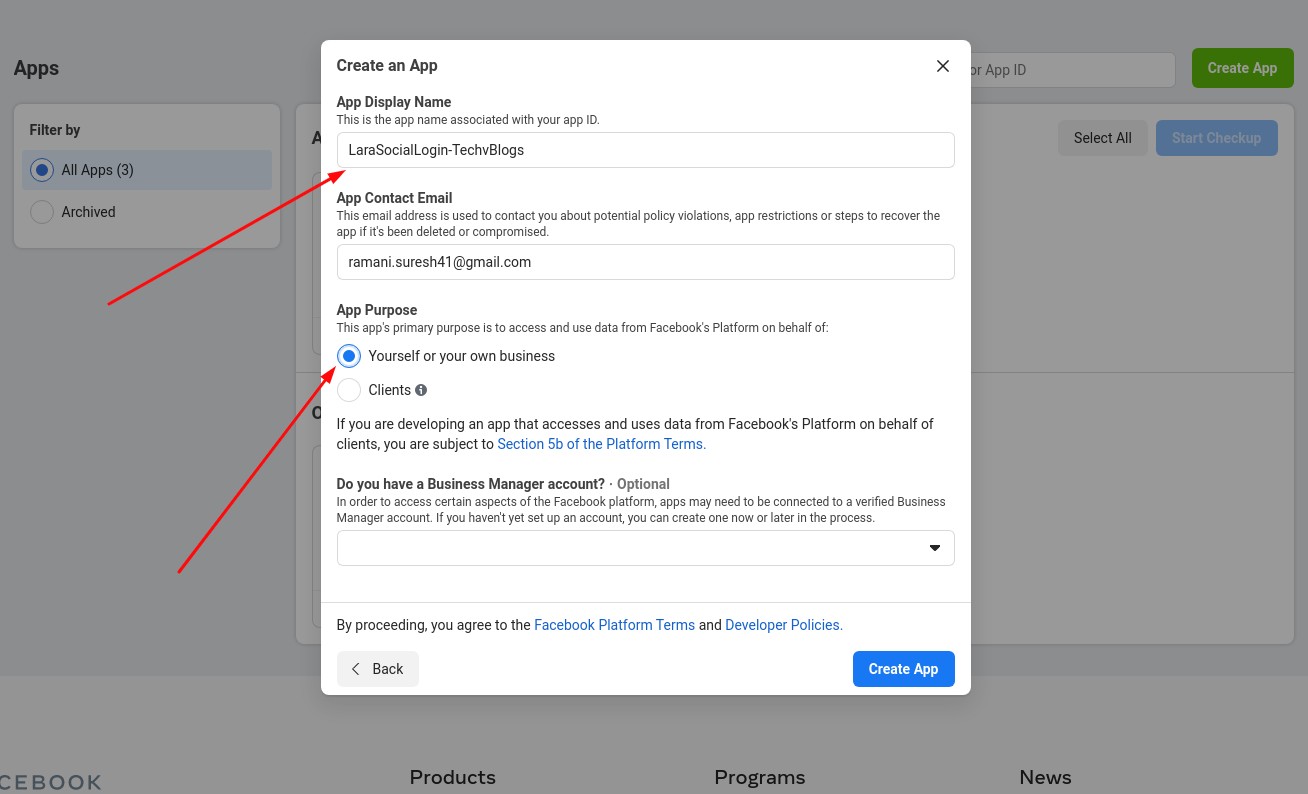Click the App Display Name field

coord(646,150)
